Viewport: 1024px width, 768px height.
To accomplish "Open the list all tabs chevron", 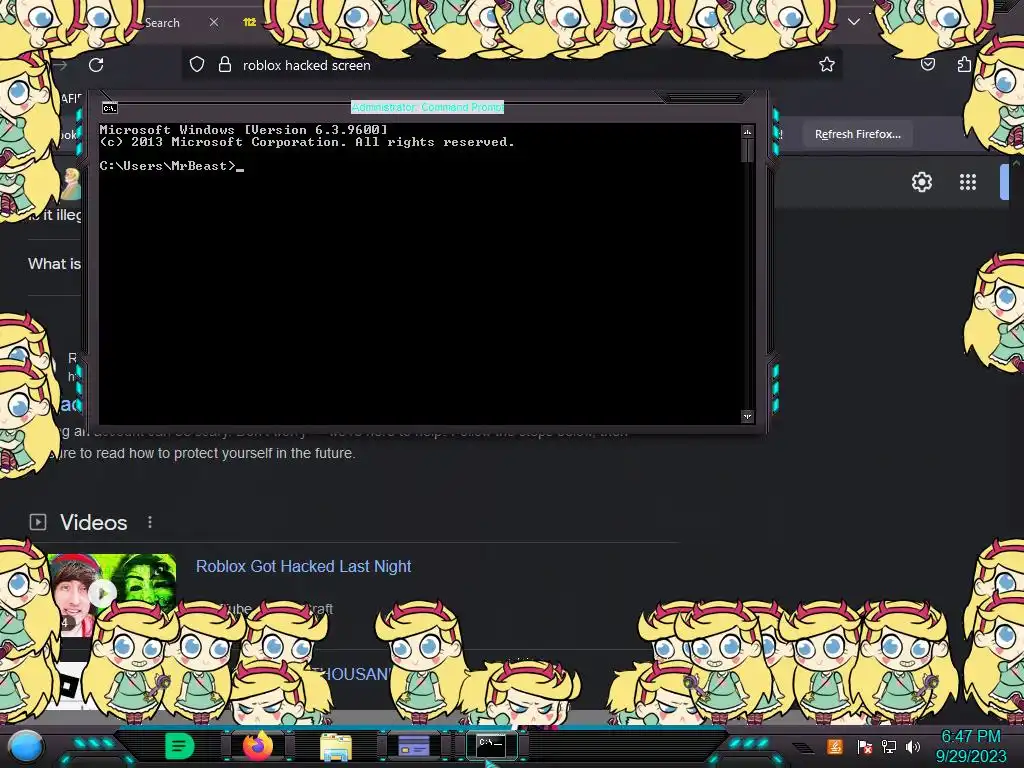I will (x=854, y=22).
